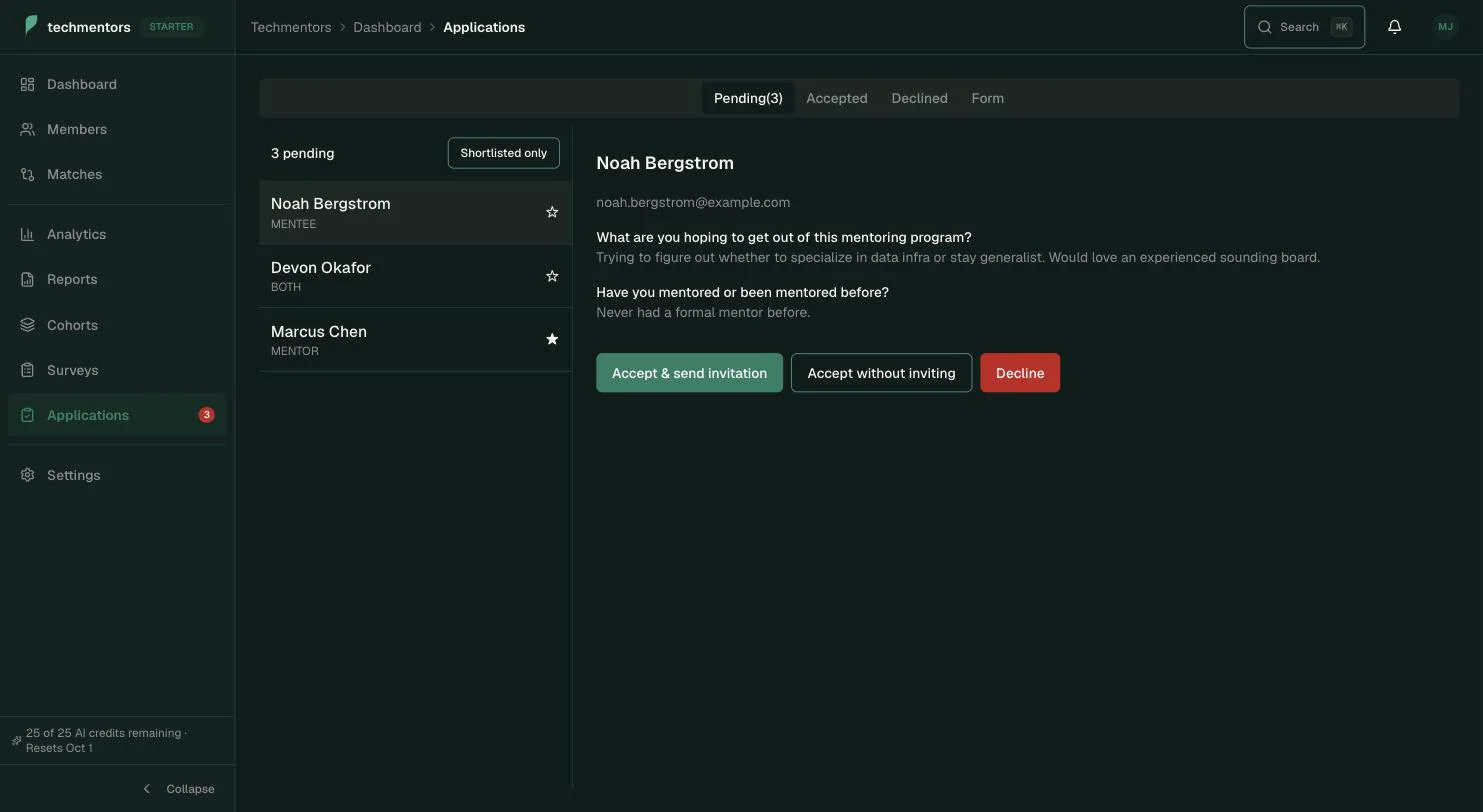Click the 'Noah Bergstrom' detail heading
The width and height of the screenshot is (1483, 812).
pos(665,163)
